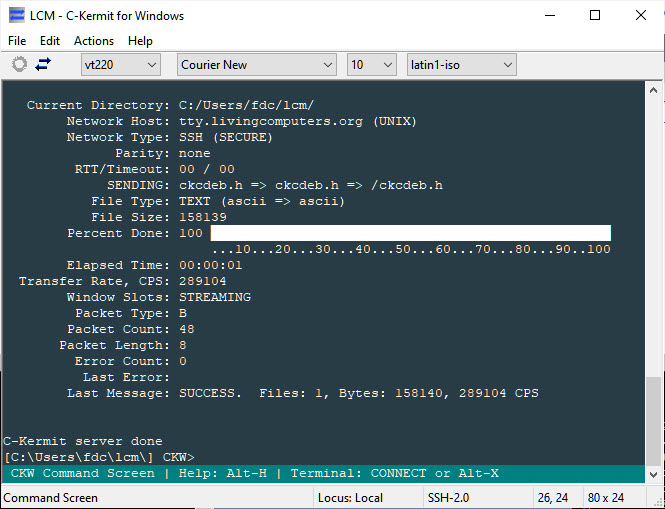This screenshot has height=509, width=665.
Task: Click the 'Command Screen' status bar entry
Action: point(50,498)
